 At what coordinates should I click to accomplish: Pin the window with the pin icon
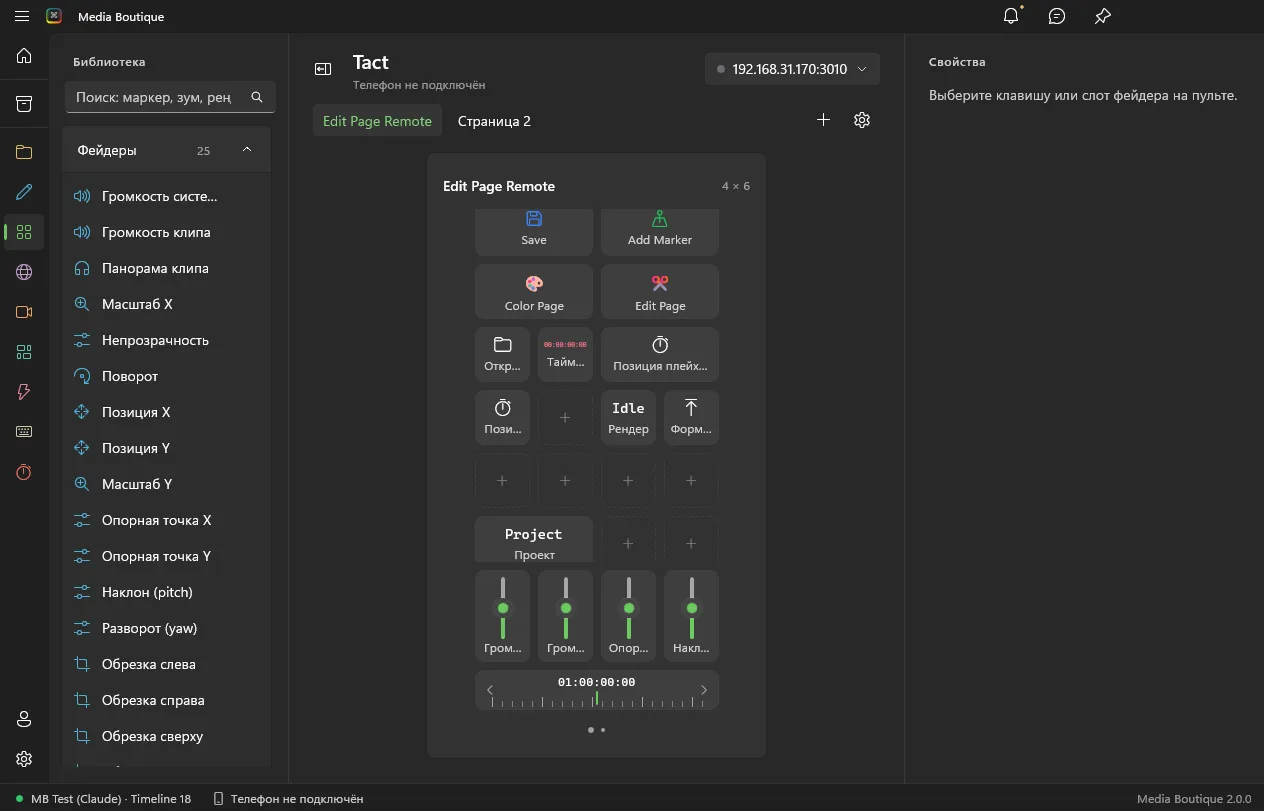(x=1102, y=16)
